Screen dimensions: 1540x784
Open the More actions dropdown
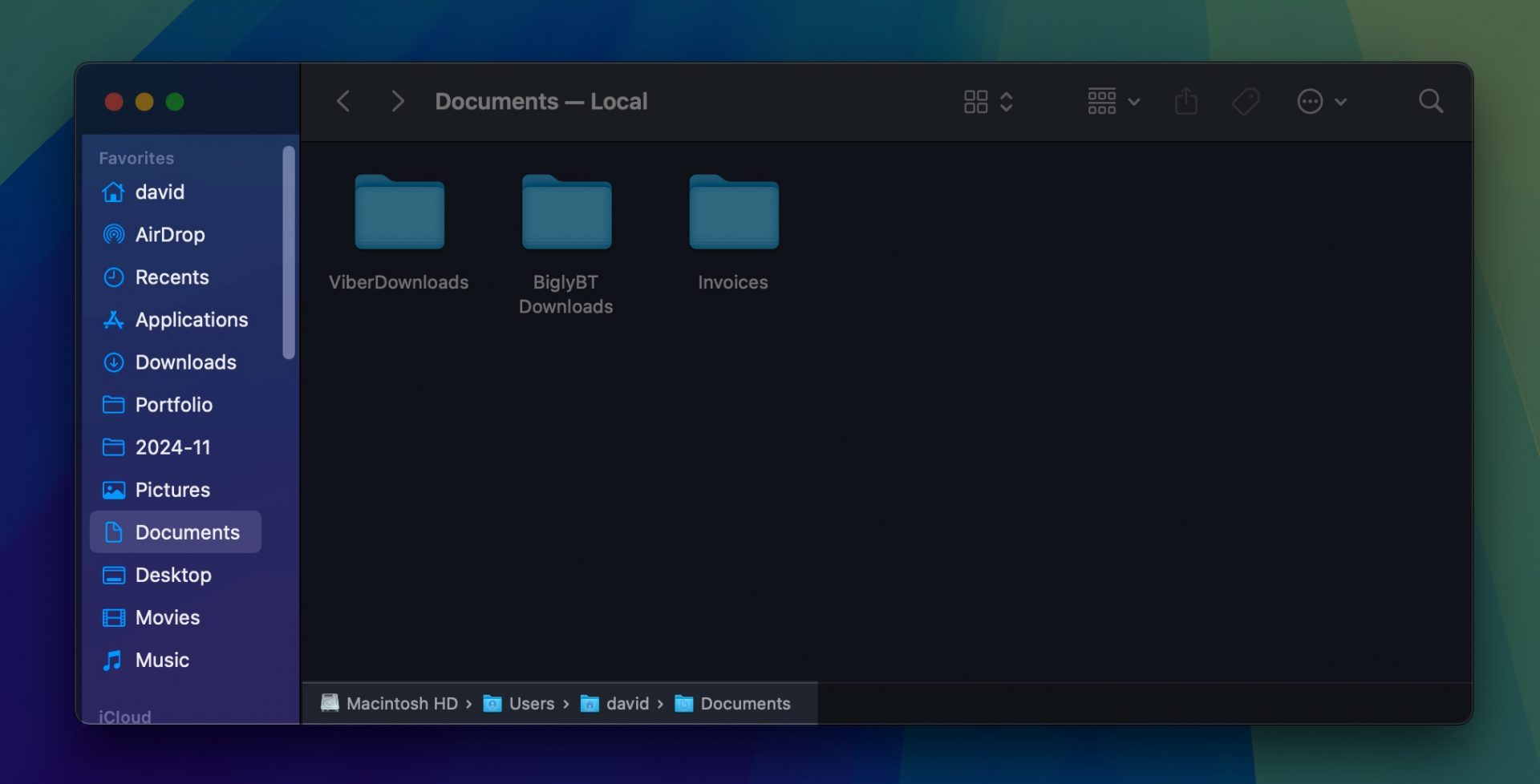pos(1311,101)
